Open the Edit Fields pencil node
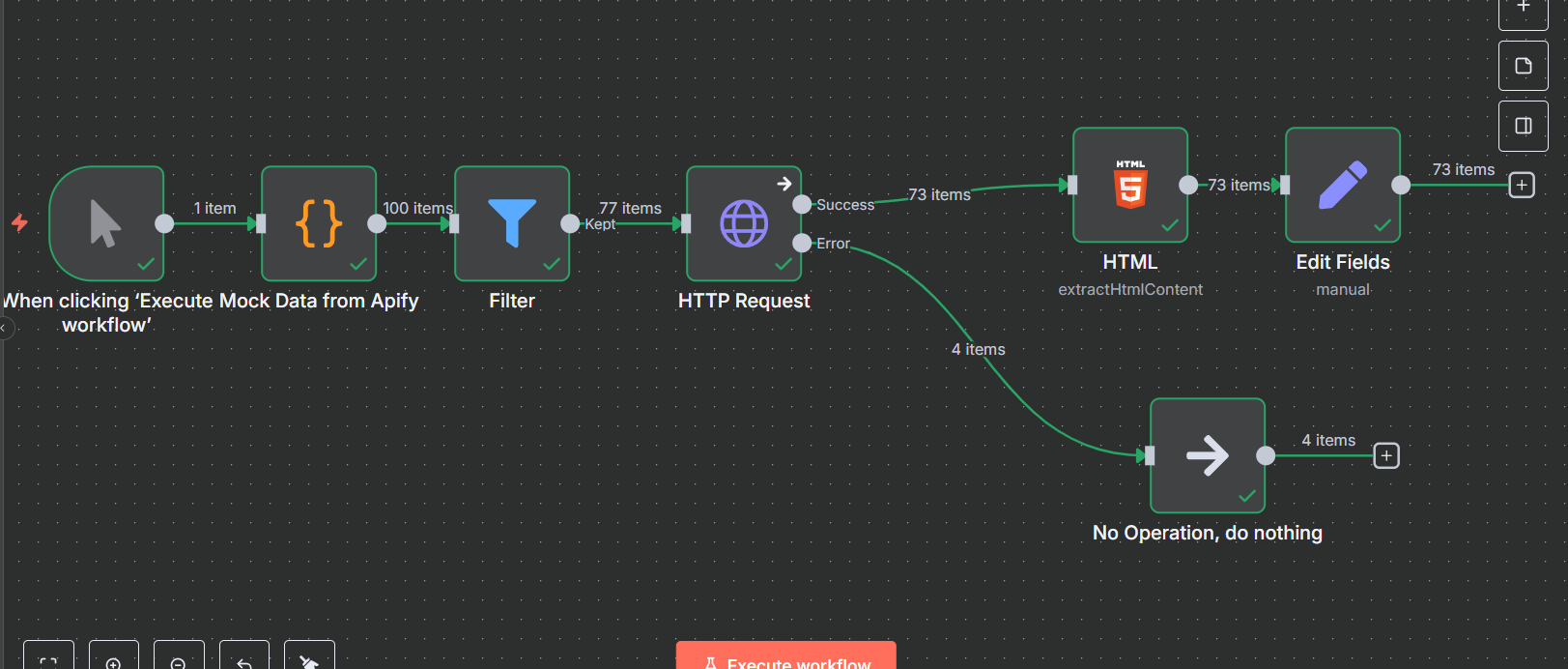The image size is (1568, 669). (x=1343, y=185)
